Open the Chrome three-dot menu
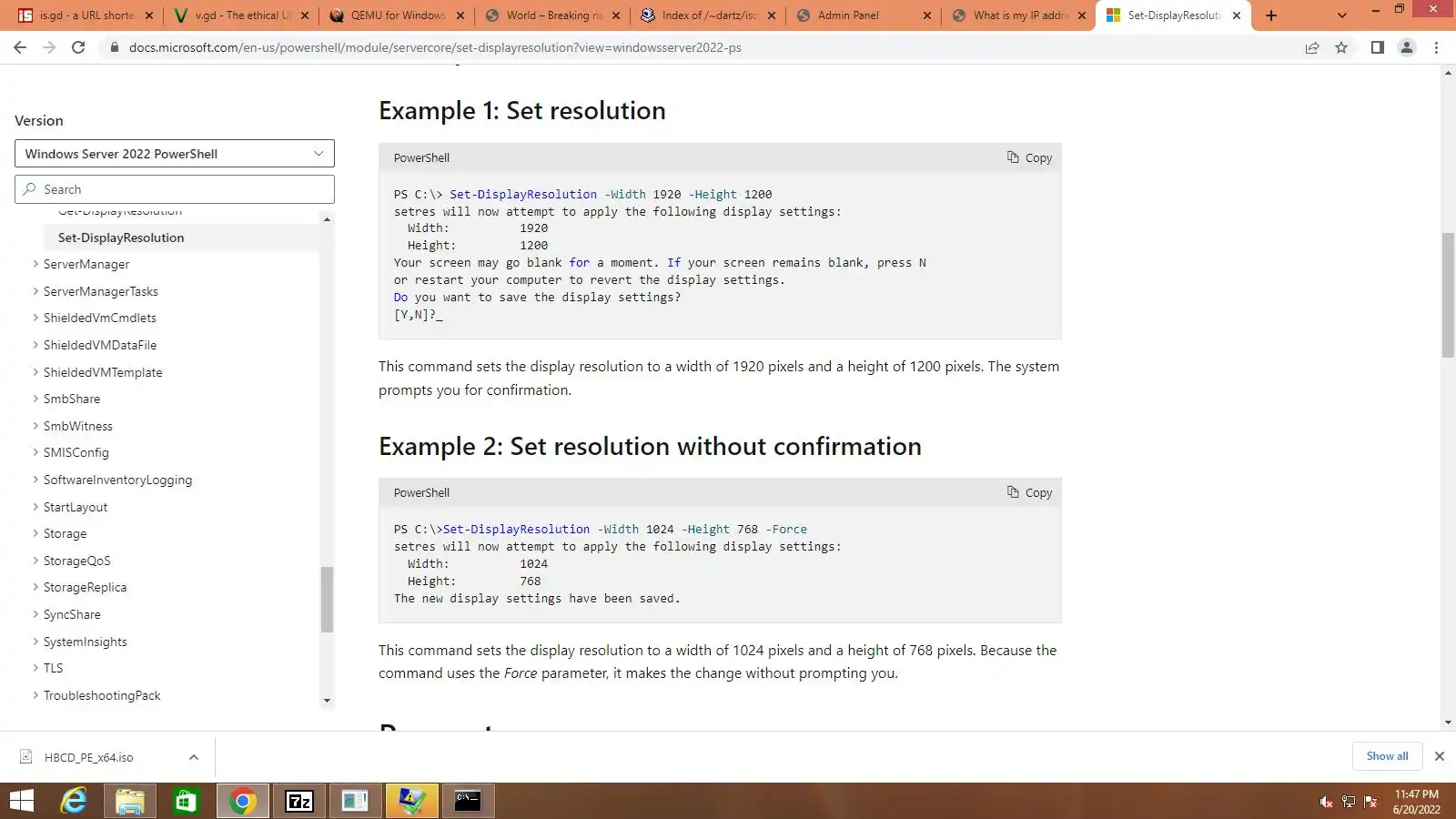This screenshot has width=1456, height=819. tap(1437, 47)
